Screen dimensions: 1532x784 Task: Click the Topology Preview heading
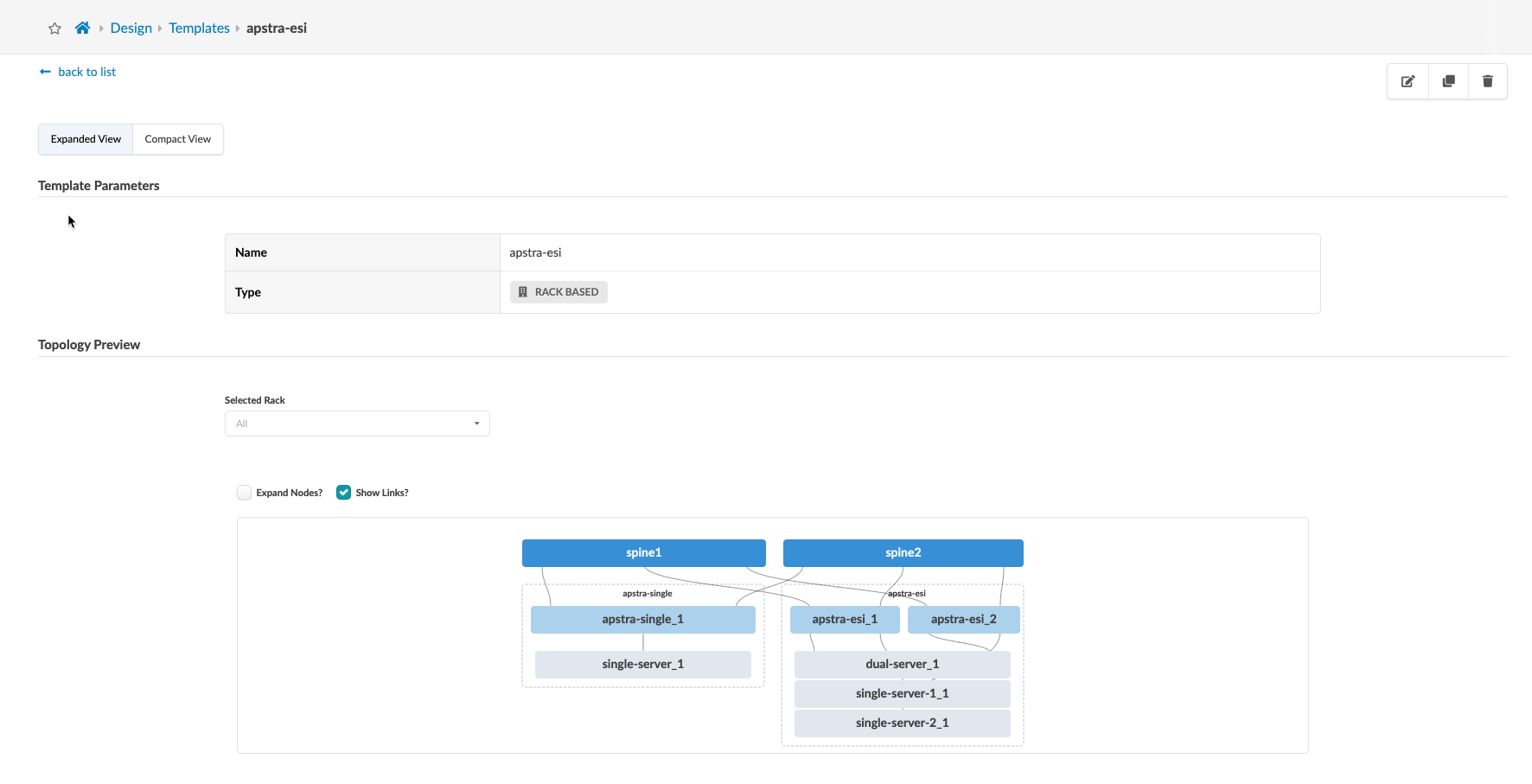tap(89, 345)
